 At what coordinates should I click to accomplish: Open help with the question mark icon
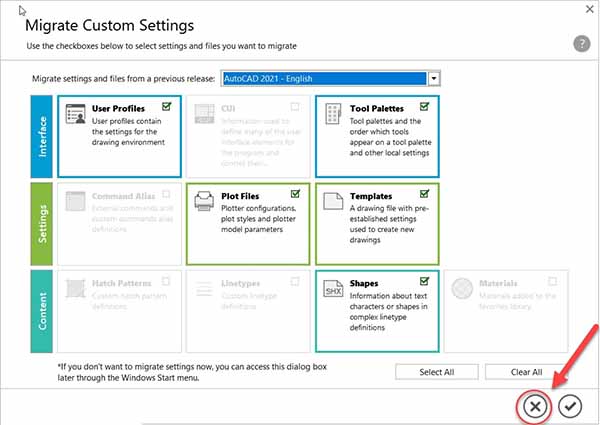[x=581, y=43]
